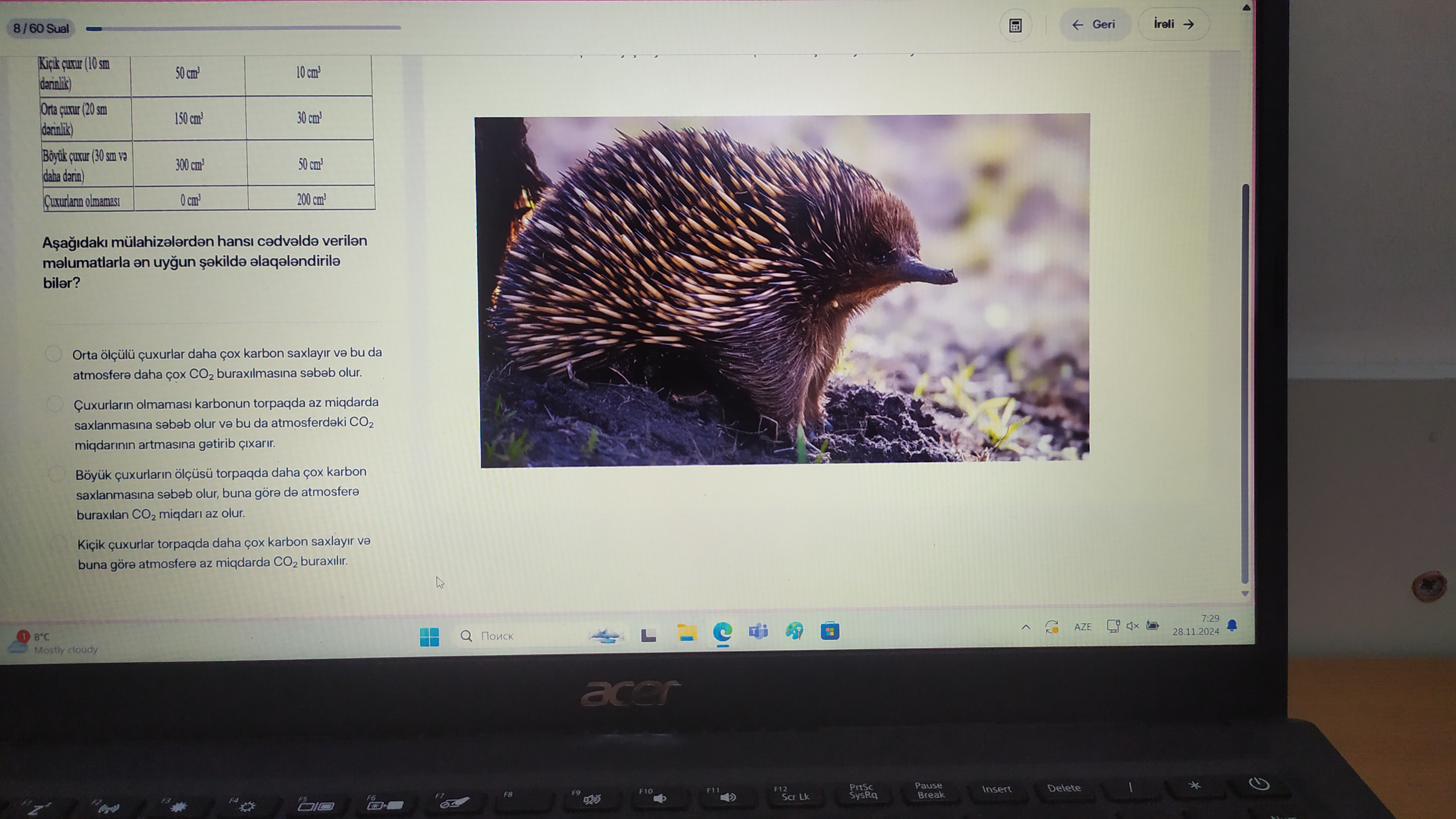Open the colorful Copilot-style taskbar icon

[x=794, y=631]
